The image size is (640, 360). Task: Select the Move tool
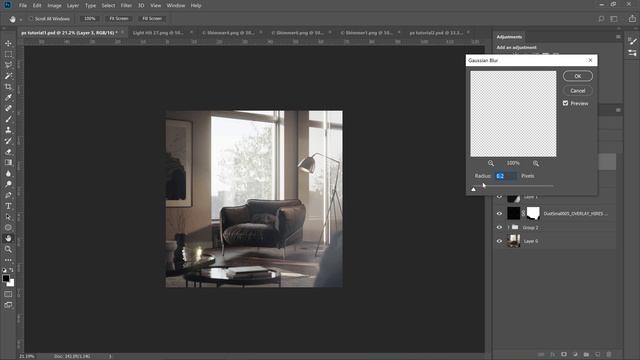[x=8, y=43]
